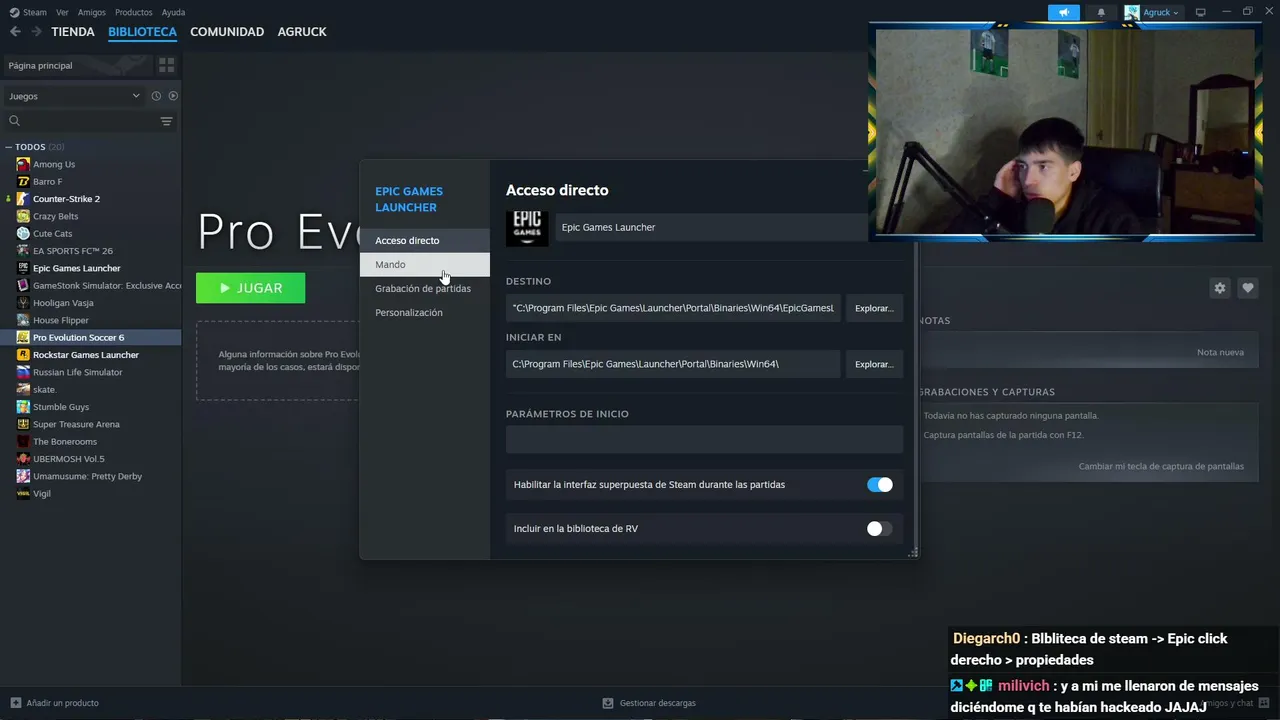Open the Productos menu

coord(134,12)
